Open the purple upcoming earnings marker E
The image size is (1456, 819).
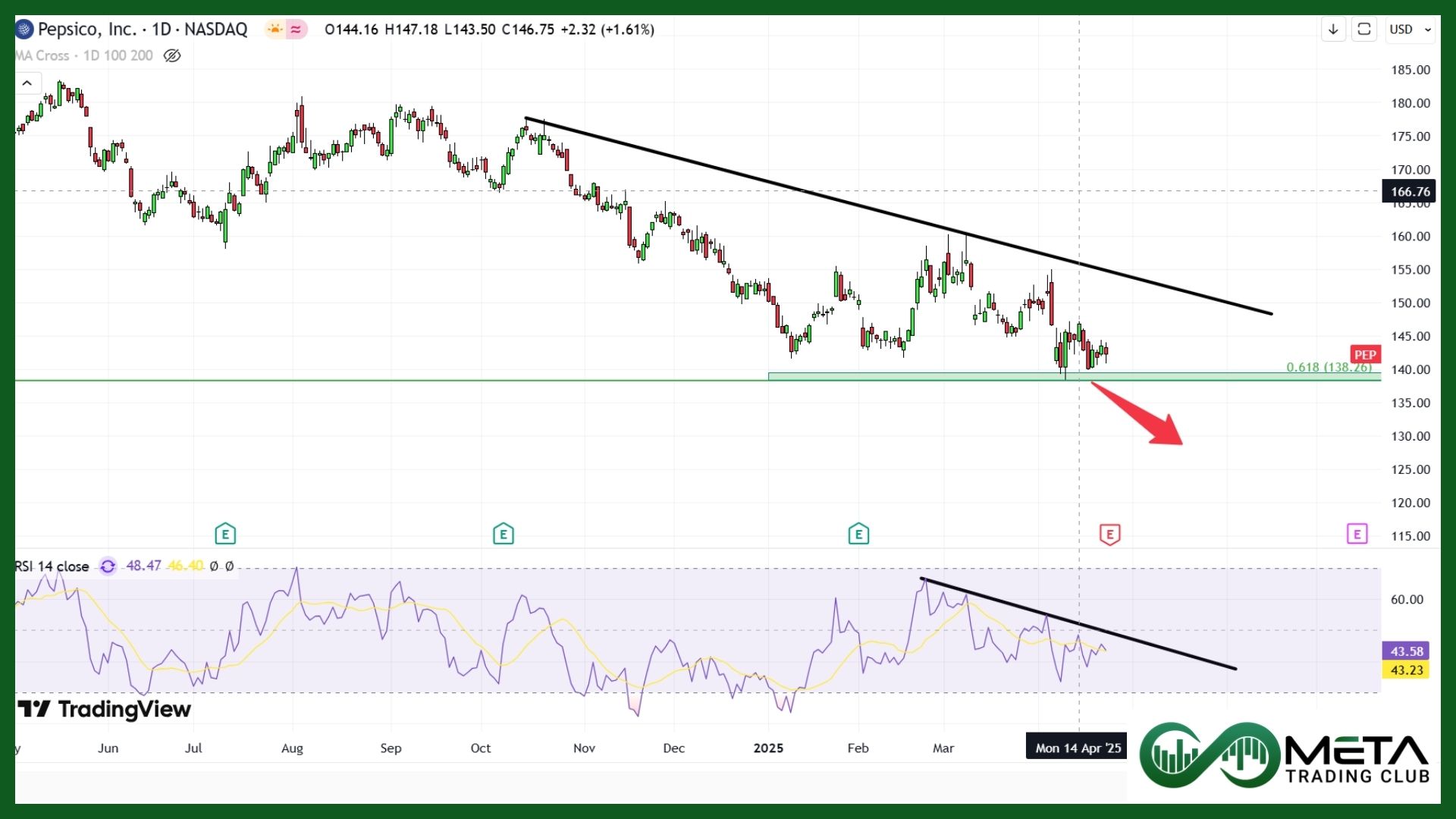click(x=1357, y=534)
